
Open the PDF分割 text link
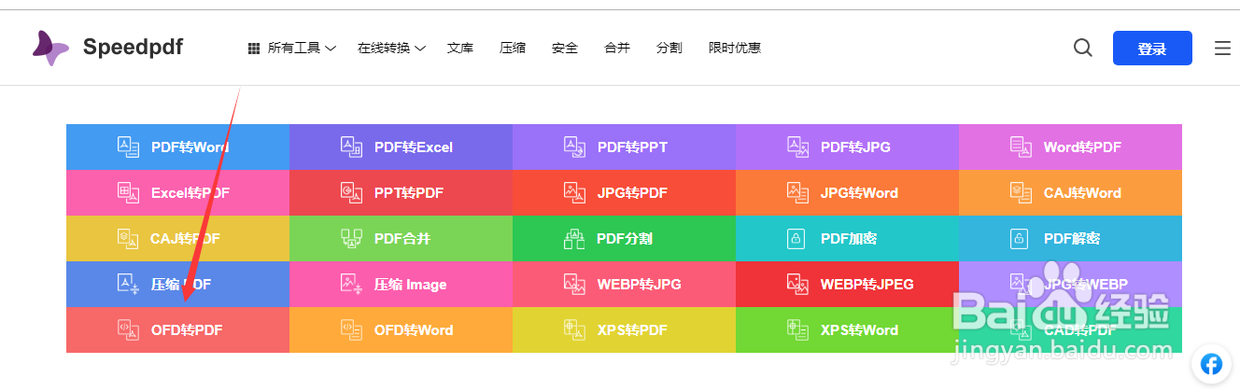click(625, 238)
